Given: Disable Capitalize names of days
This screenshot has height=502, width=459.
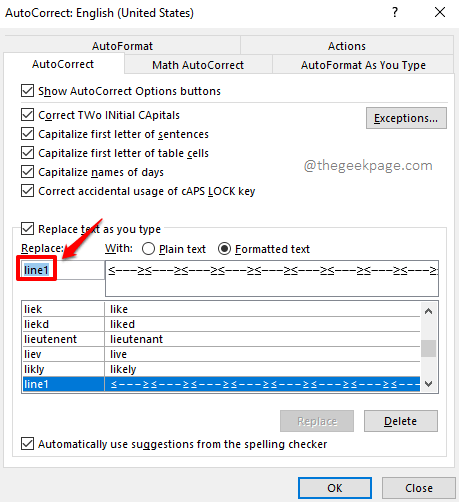Looking at the screenshot, I should point(27,172).
